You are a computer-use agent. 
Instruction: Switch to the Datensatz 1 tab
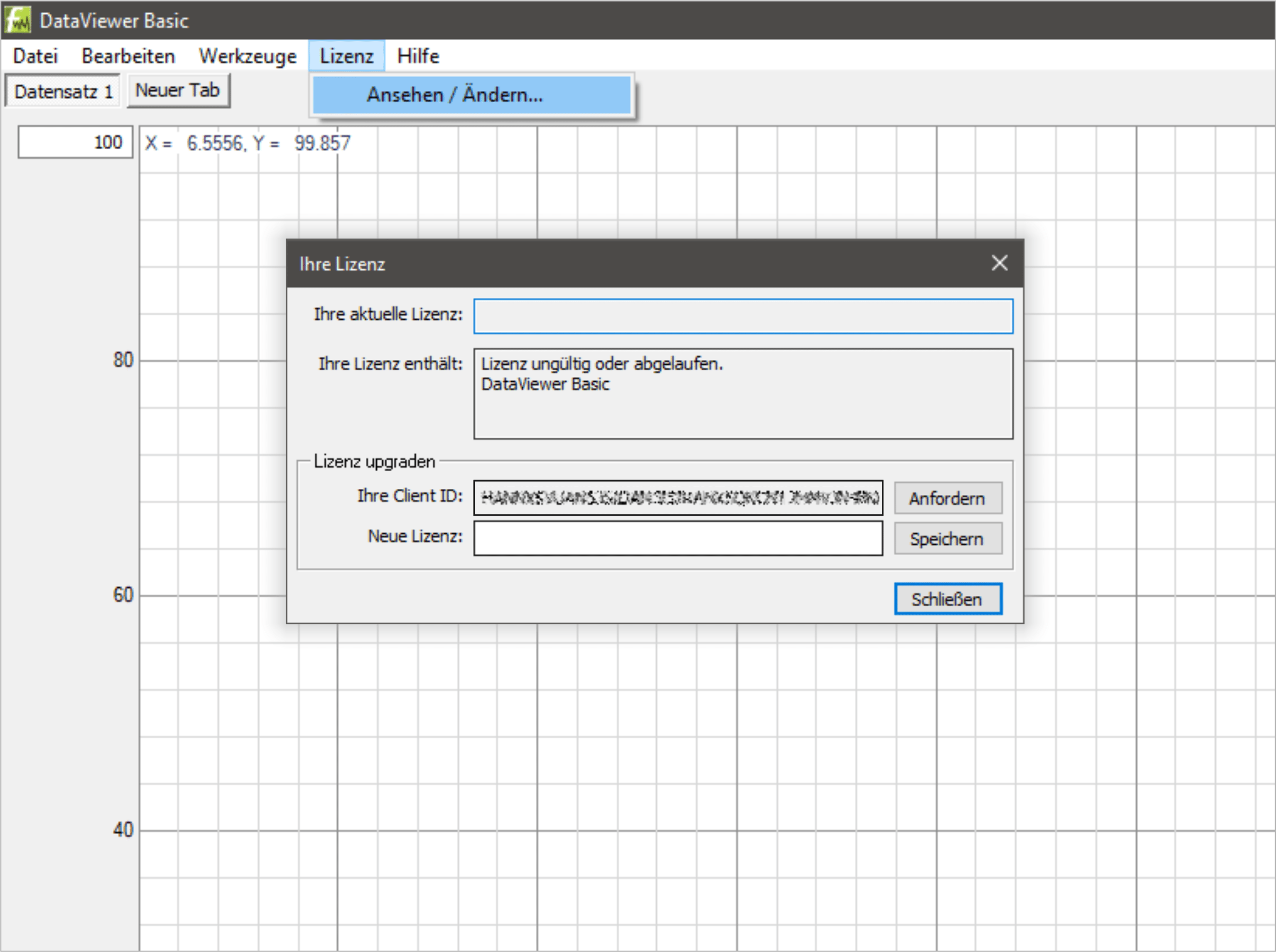click(x=63, y=91)
